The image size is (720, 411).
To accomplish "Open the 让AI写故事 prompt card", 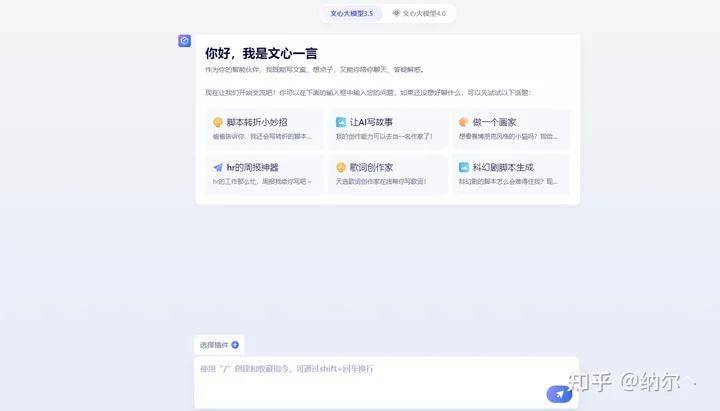I will point(388,129).
